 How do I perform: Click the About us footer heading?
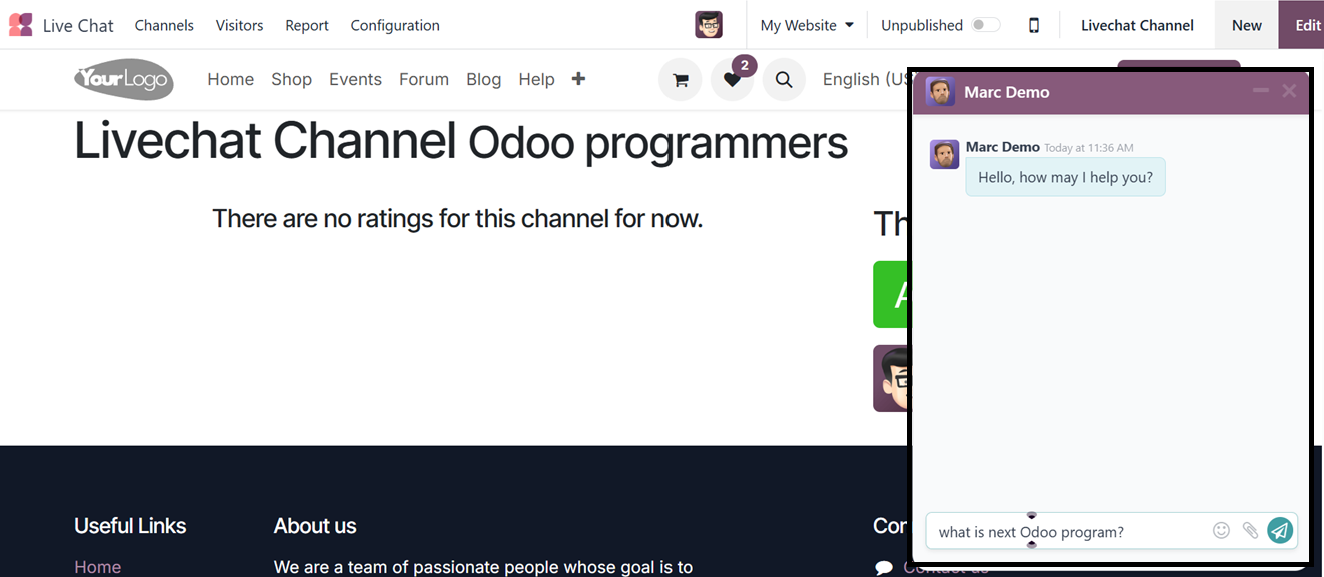pyautogui.click(x=315, y=526)
